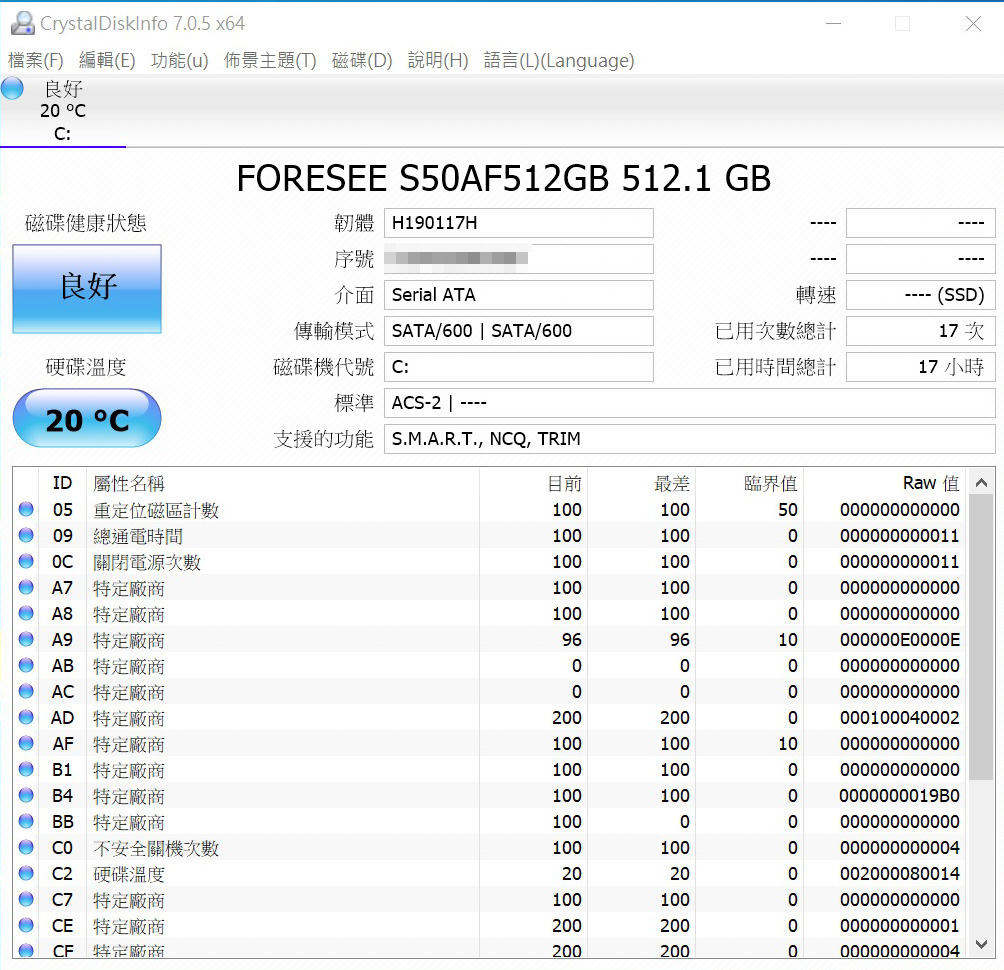The width and height of the screenshot is (1004, 970).
Task: Click the blue status dot for attribute C2 硬碟溫度
Action: click(26, 874)
